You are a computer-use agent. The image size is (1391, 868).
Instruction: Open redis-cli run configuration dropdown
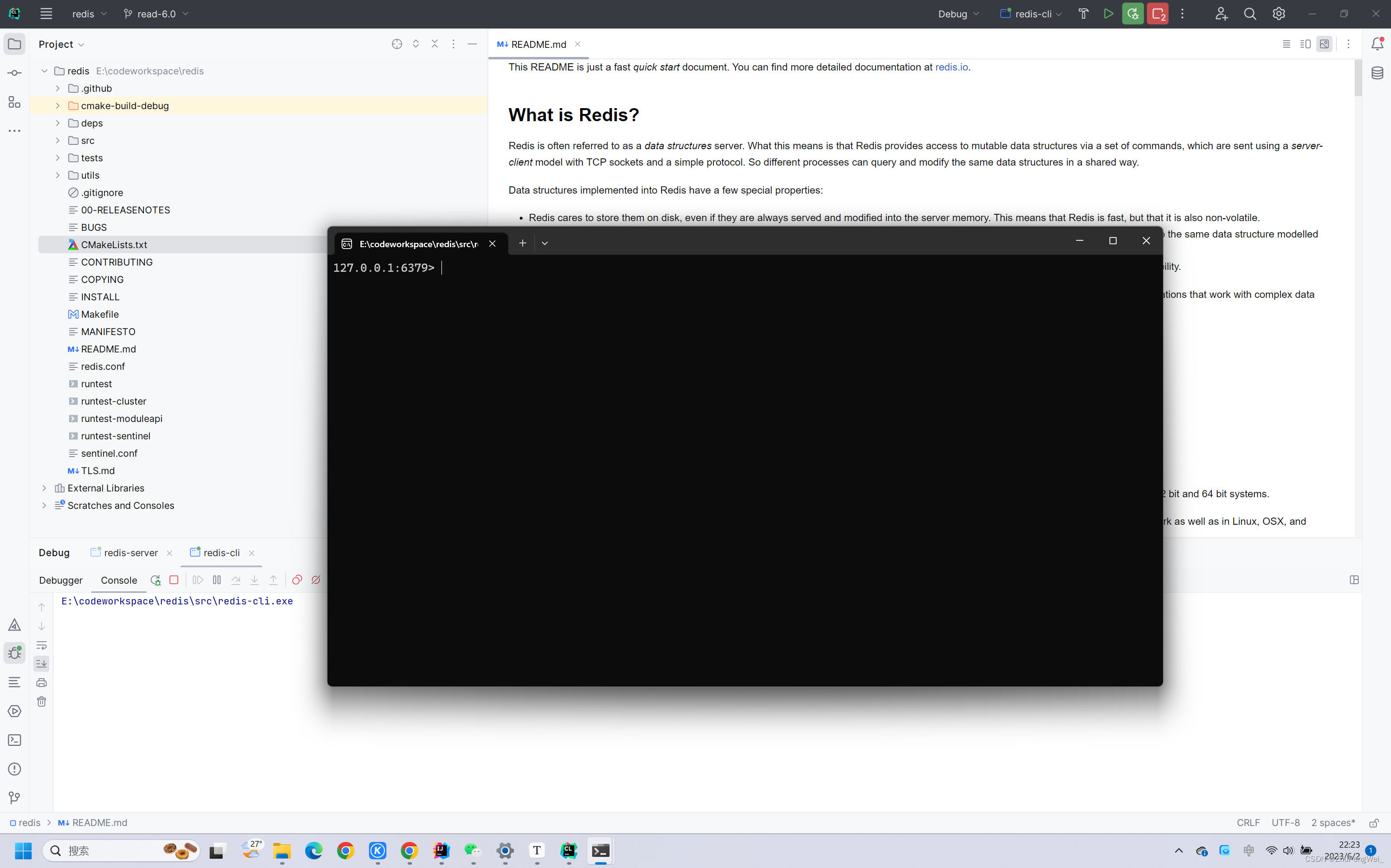1030,14
